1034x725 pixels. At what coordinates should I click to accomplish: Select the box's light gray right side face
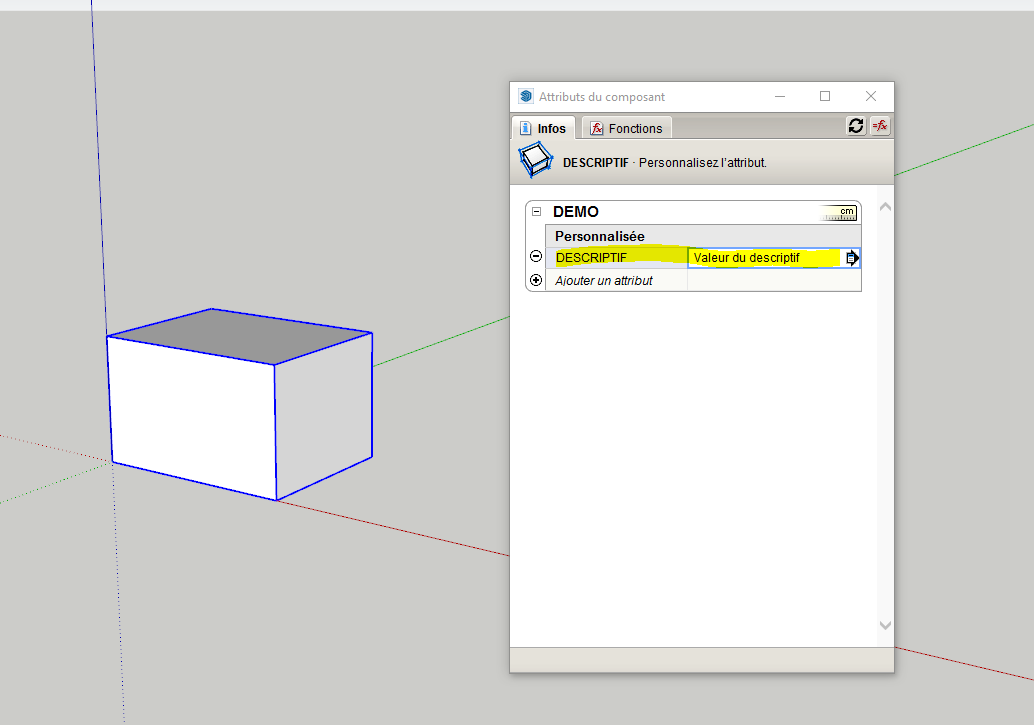[x=324, y=416]
